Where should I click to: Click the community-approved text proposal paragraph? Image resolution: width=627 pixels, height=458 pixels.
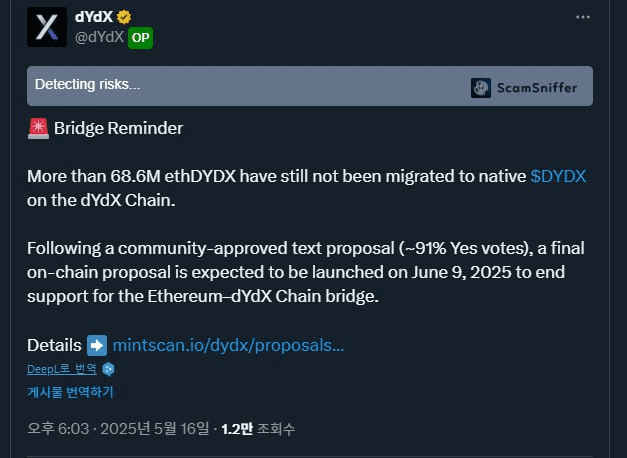[x=306, y=272]
